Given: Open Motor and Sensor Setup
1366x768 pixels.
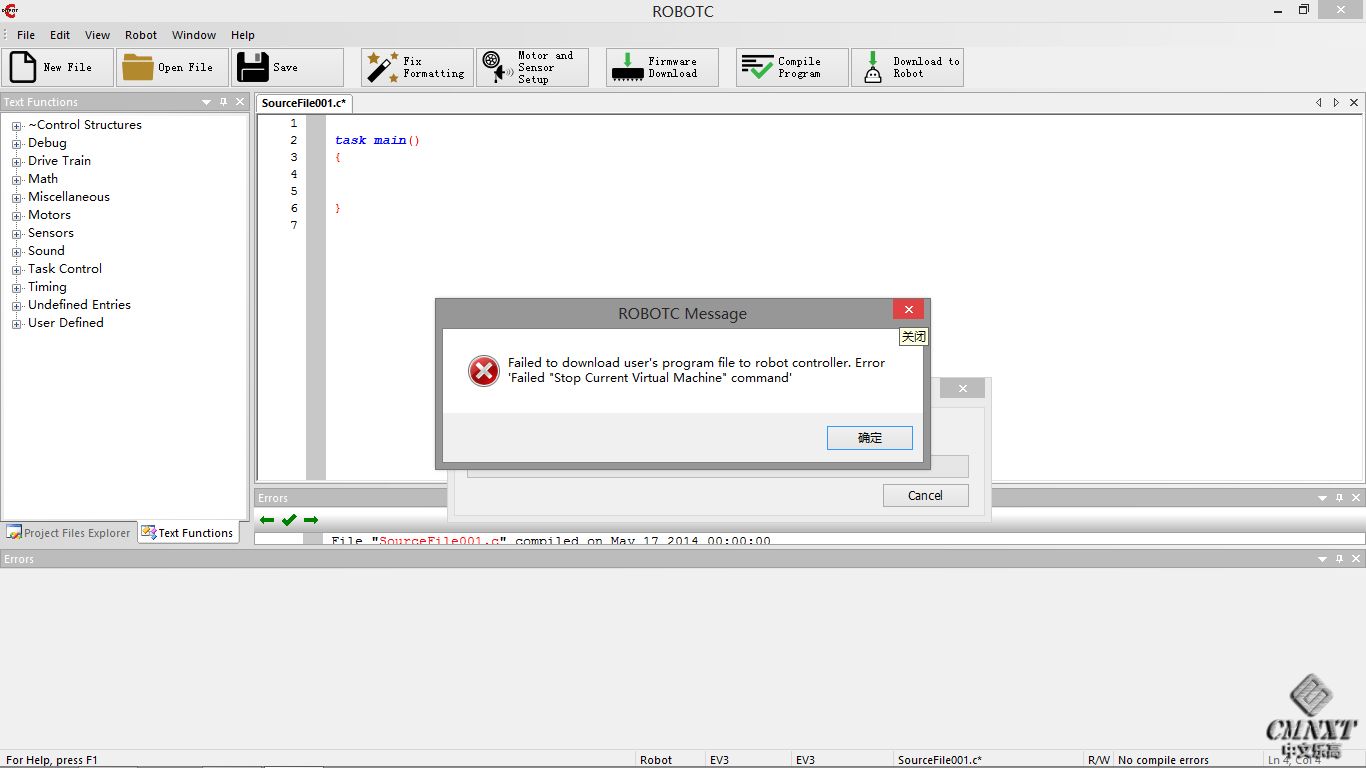Looking at the screenshot, I should 532,67.
